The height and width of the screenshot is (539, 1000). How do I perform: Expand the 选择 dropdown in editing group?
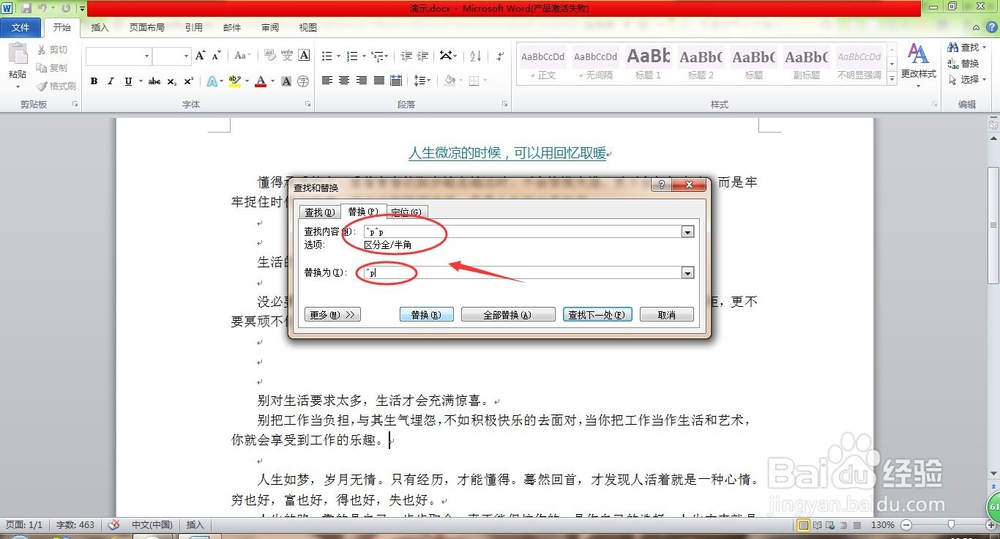pos(985,80)
